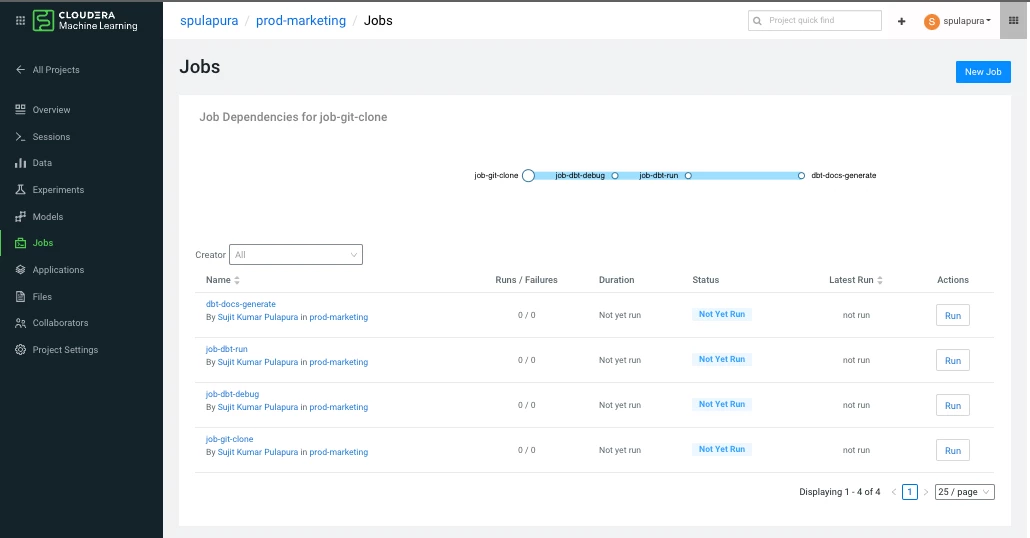Image resolution: width=1030 pixels, height=538 pixels.
Task: Click the Overview sidebar icon
Action: 20,109
